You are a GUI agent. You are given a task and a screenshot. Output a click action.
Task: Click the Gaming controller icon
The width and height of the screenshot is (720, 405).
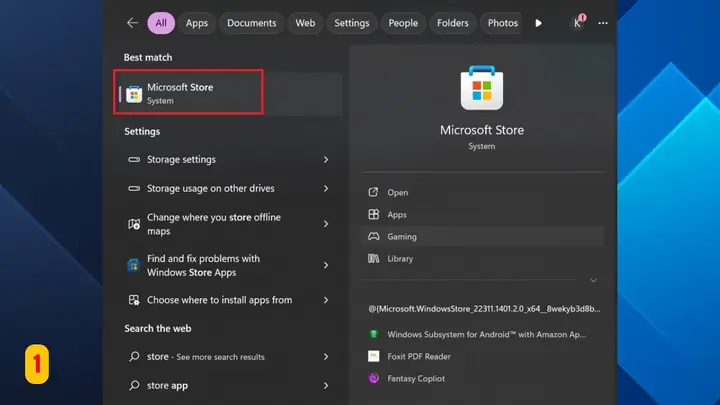(x=373, y=236)
